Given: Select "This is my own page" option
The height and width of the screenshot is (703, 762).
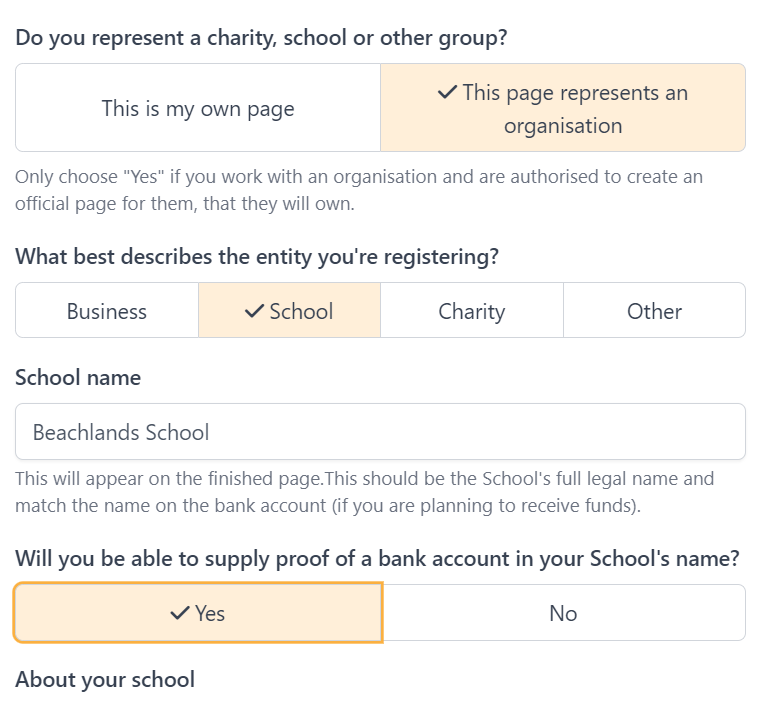Looking at the screenshot, I should [198, 108].
